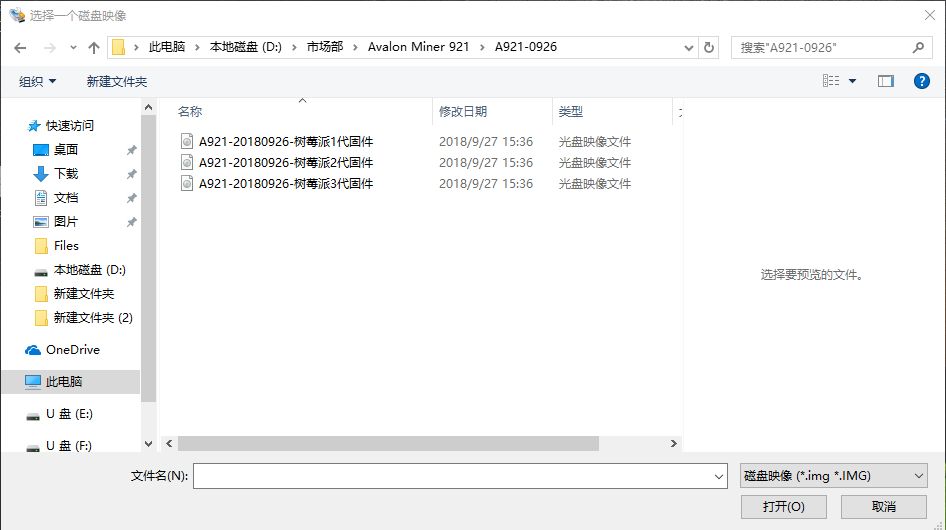Open 图片 in the sidebar
This screenshot has width=946, height=530.
click(66, 222)
